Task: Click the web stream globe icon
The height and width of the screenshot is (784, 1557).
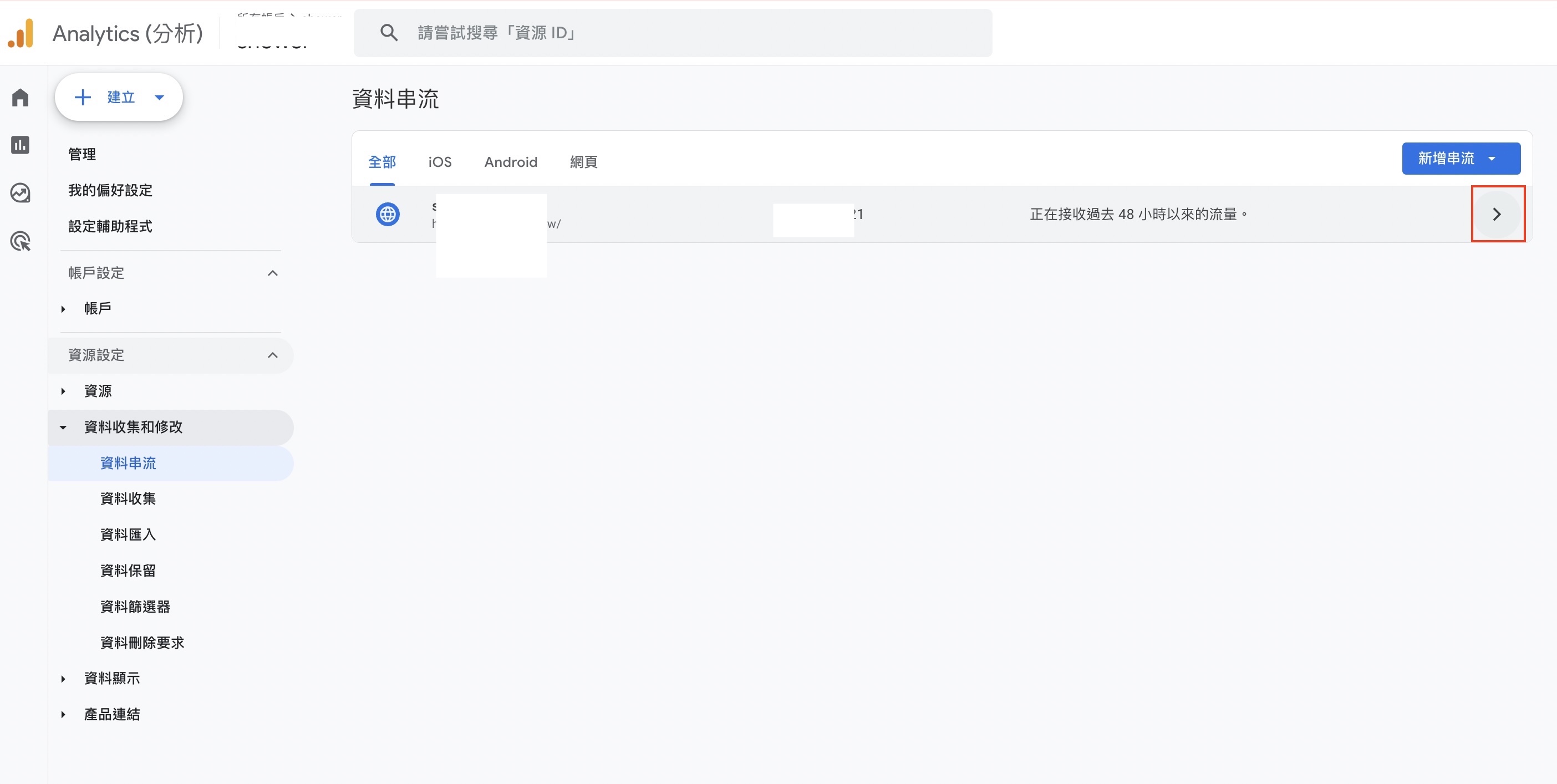Action: (x=388, y=214)
